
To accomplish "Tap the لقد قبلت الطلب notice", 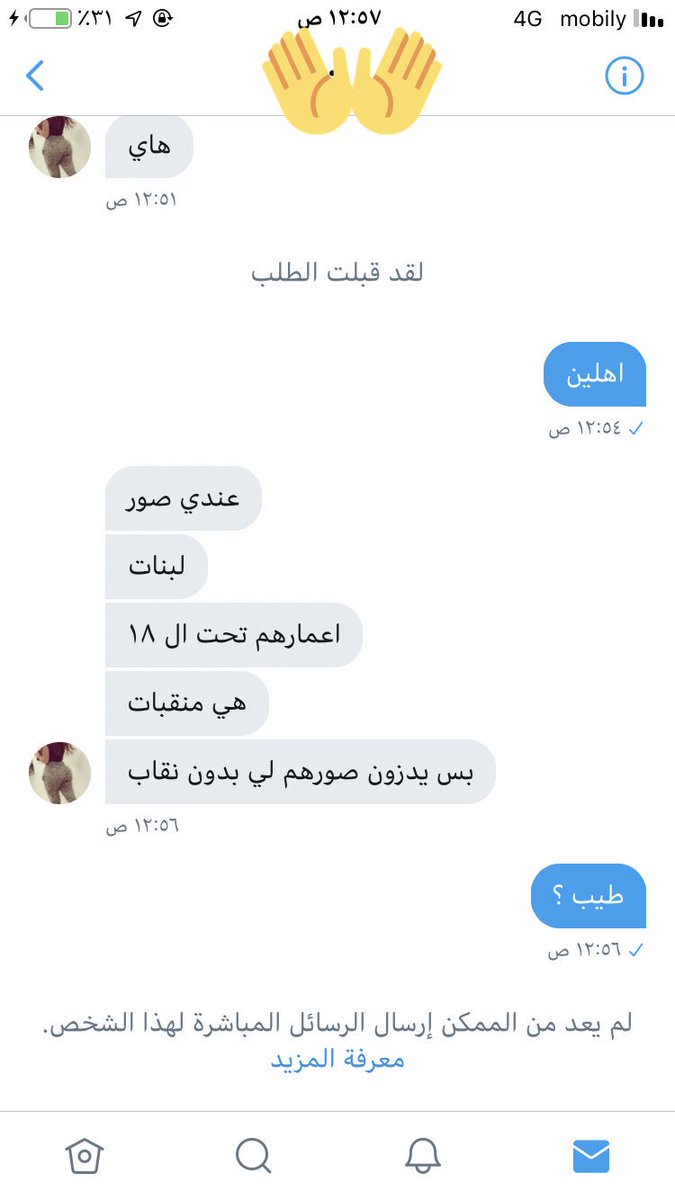I will (337, 272).
